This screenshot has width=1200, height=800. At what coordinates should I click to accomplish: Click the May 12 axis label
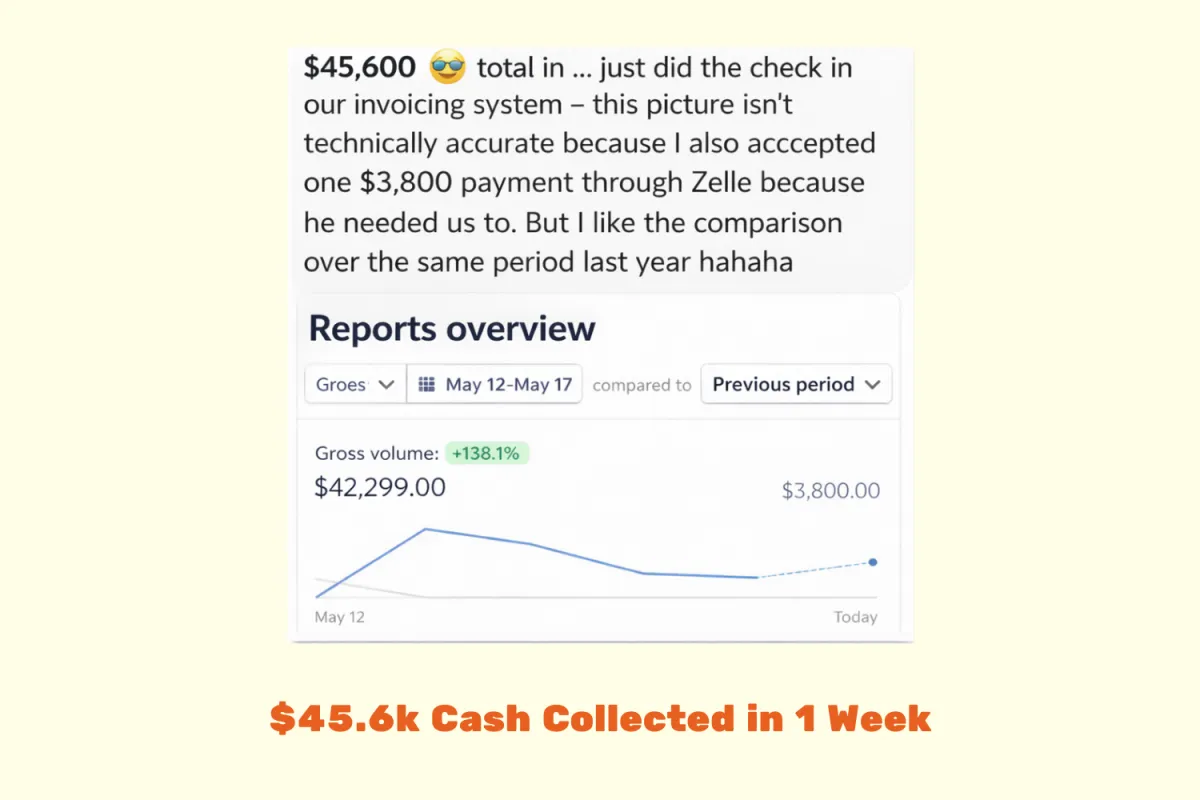coord(340,617)
